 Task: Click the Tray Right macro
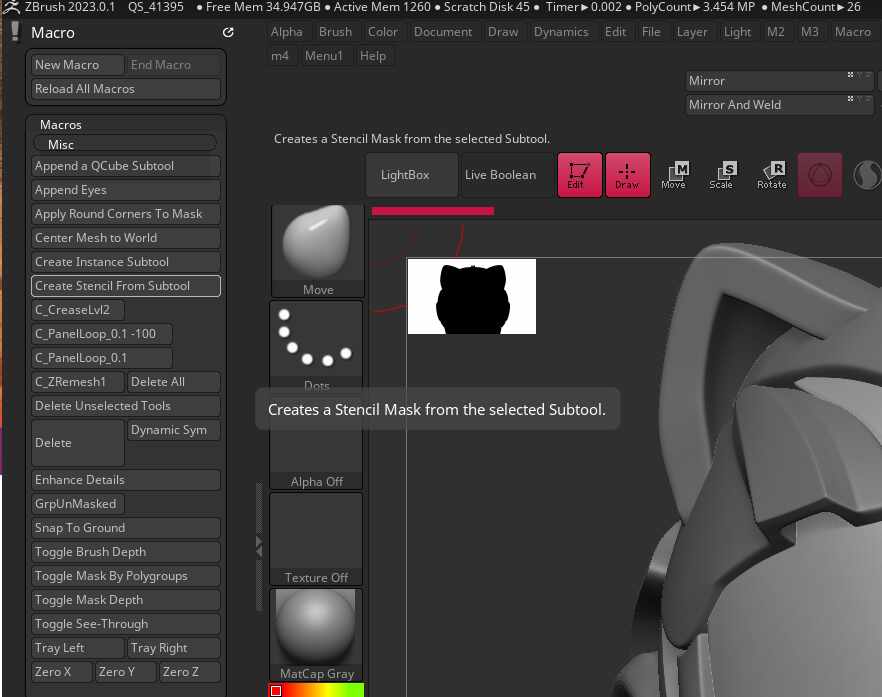click(x=174, y=648)
